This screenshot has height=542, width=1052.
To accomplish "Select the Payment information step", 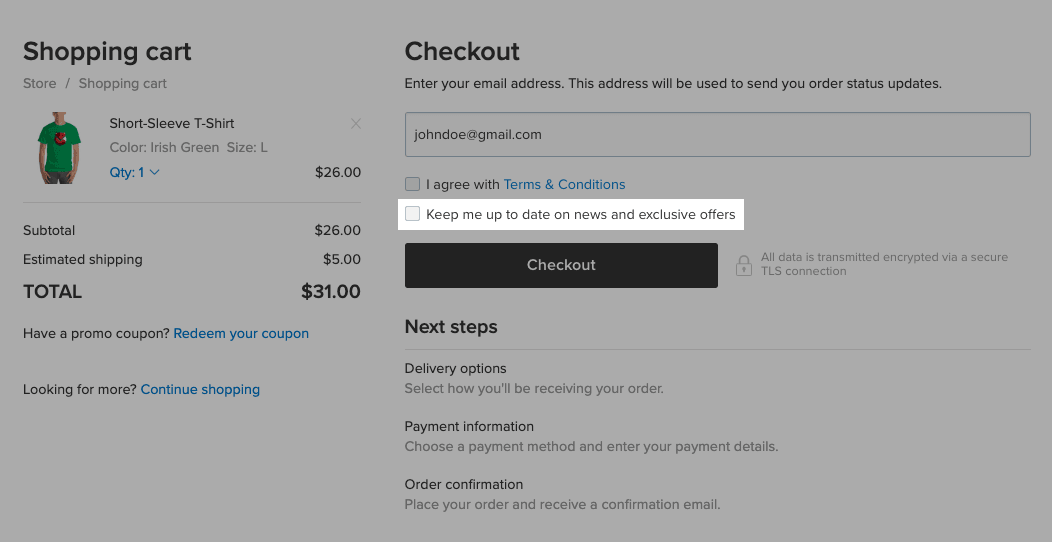I will coord(469,427).
